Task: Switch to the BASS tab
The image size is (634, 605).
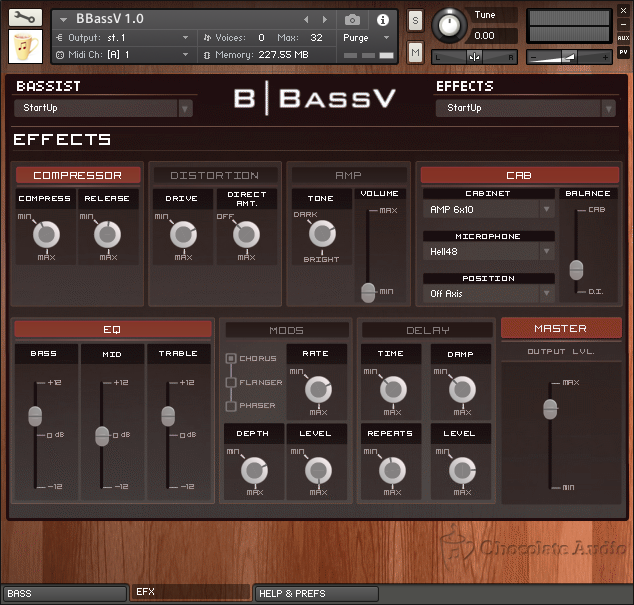Action: pos(64,593)
